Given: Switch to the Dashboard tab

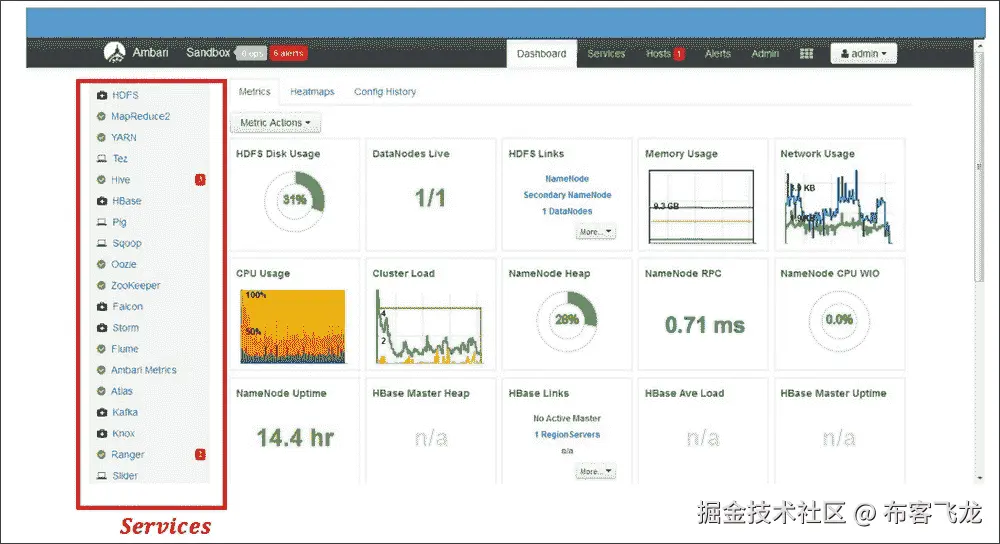Looking at the screenshot, I should pyautogui.click(x=541, y=54).
